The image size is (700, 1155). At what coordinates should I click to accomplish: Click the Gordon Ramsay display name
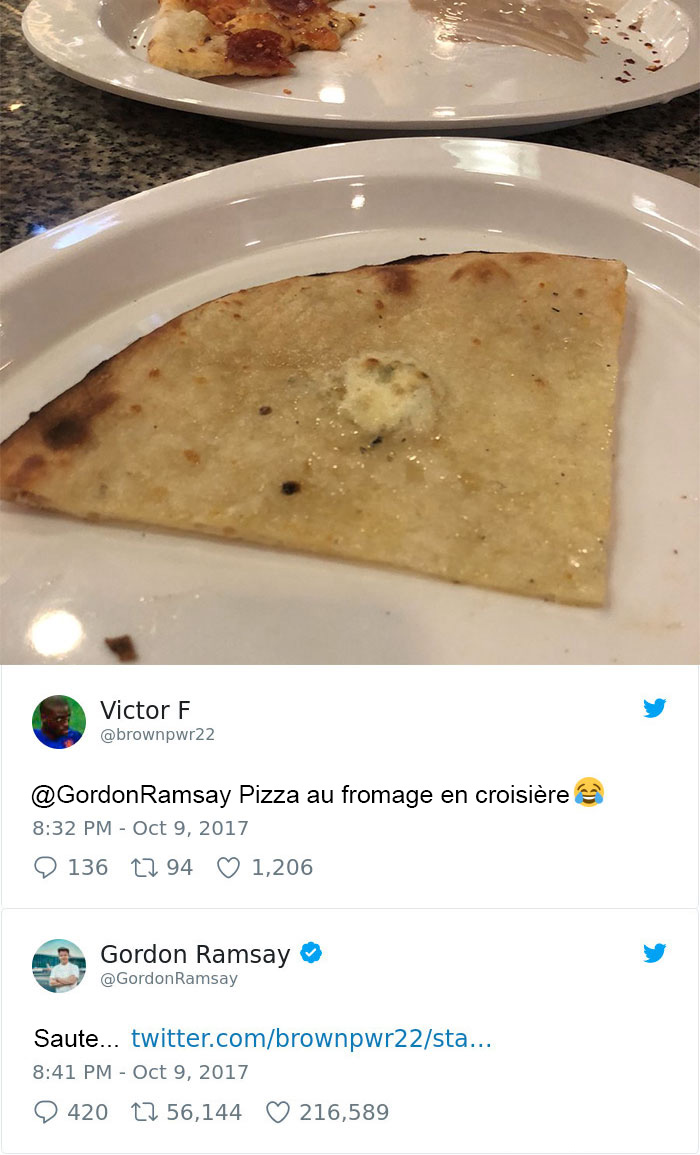pyautogui.click(x=195, y=954)
